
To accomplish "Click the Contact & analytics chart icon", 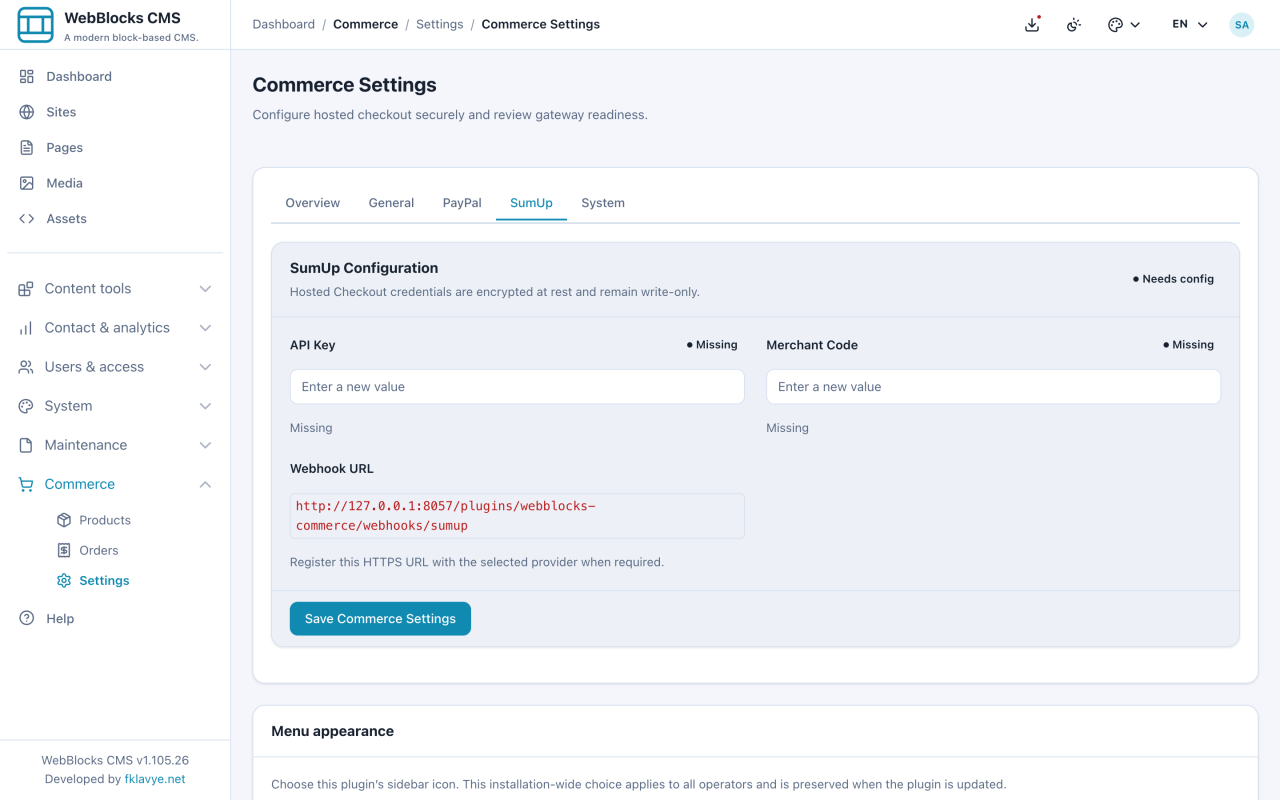I will click(x=26, y=327).
